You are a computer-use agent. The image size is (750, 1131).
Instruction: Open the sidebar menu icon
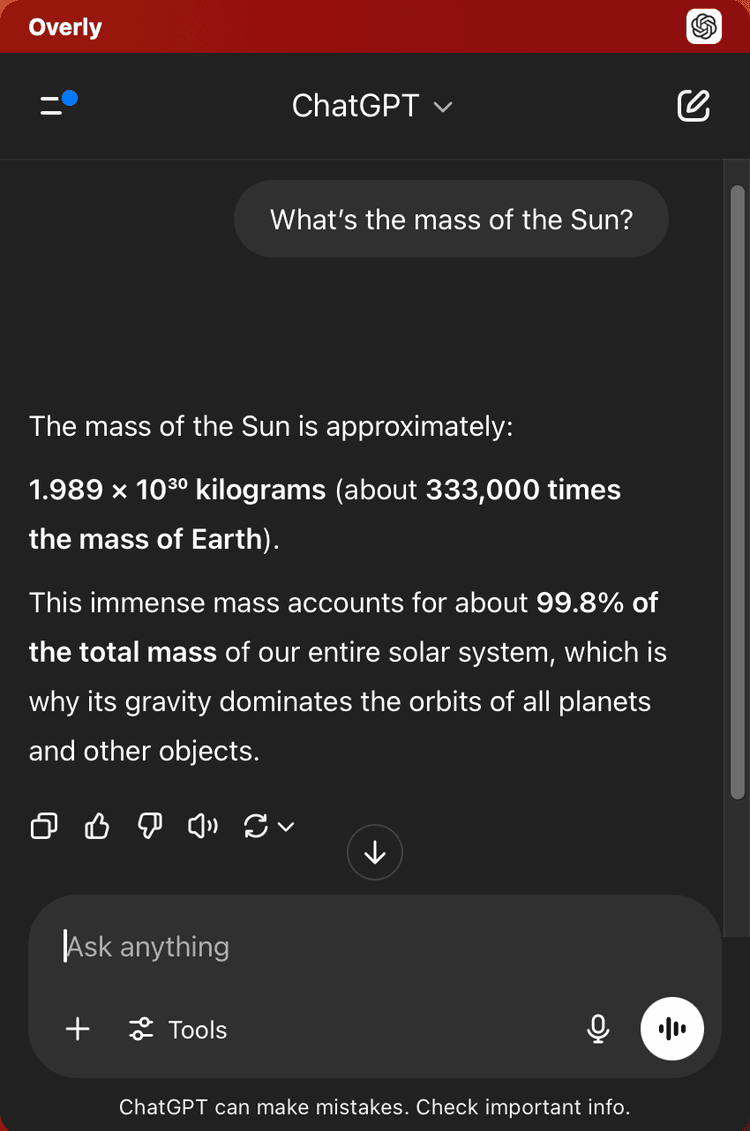coord(58,104)
